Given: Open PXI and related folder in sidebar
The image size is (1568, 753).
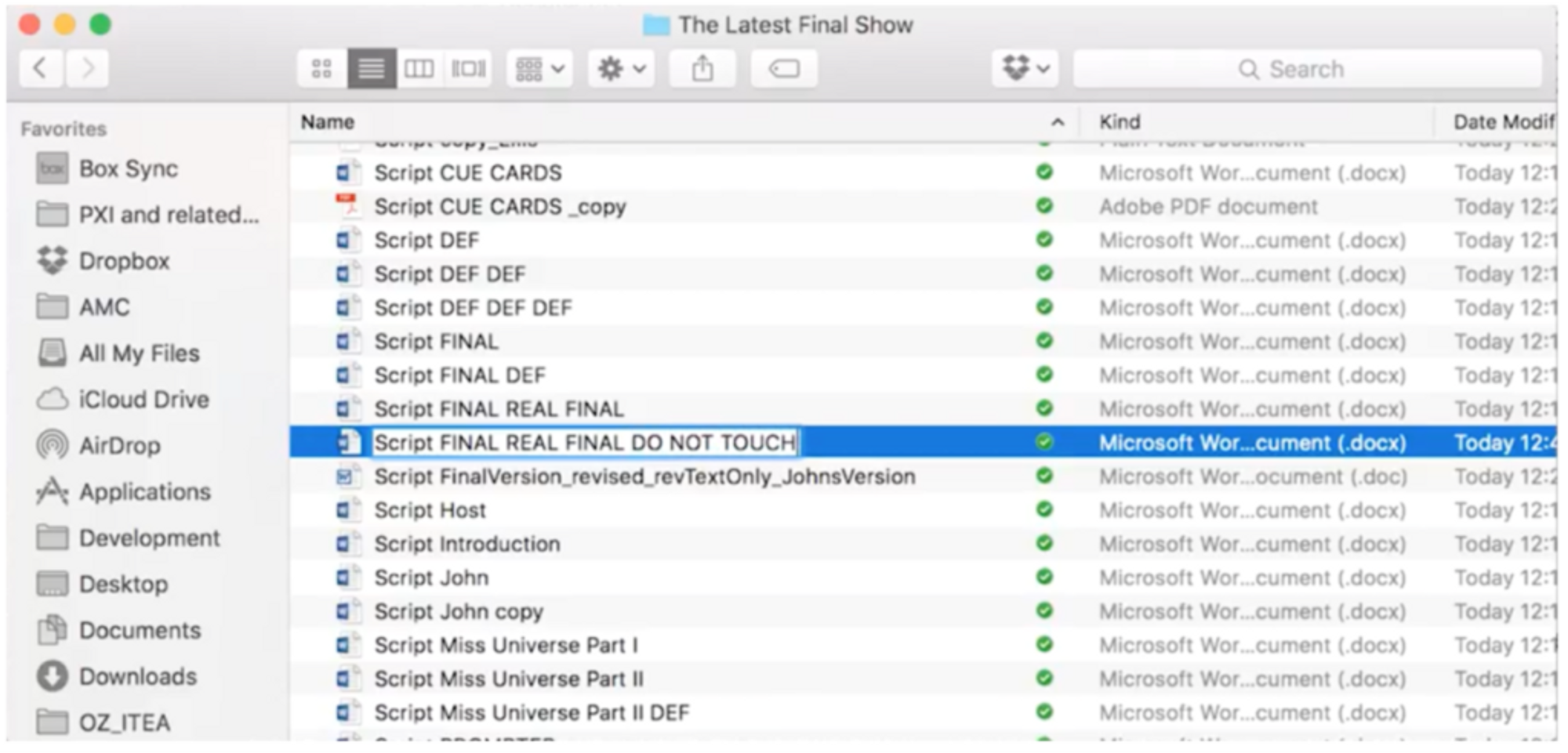Looking at the screenshot, I should (147, 215).
